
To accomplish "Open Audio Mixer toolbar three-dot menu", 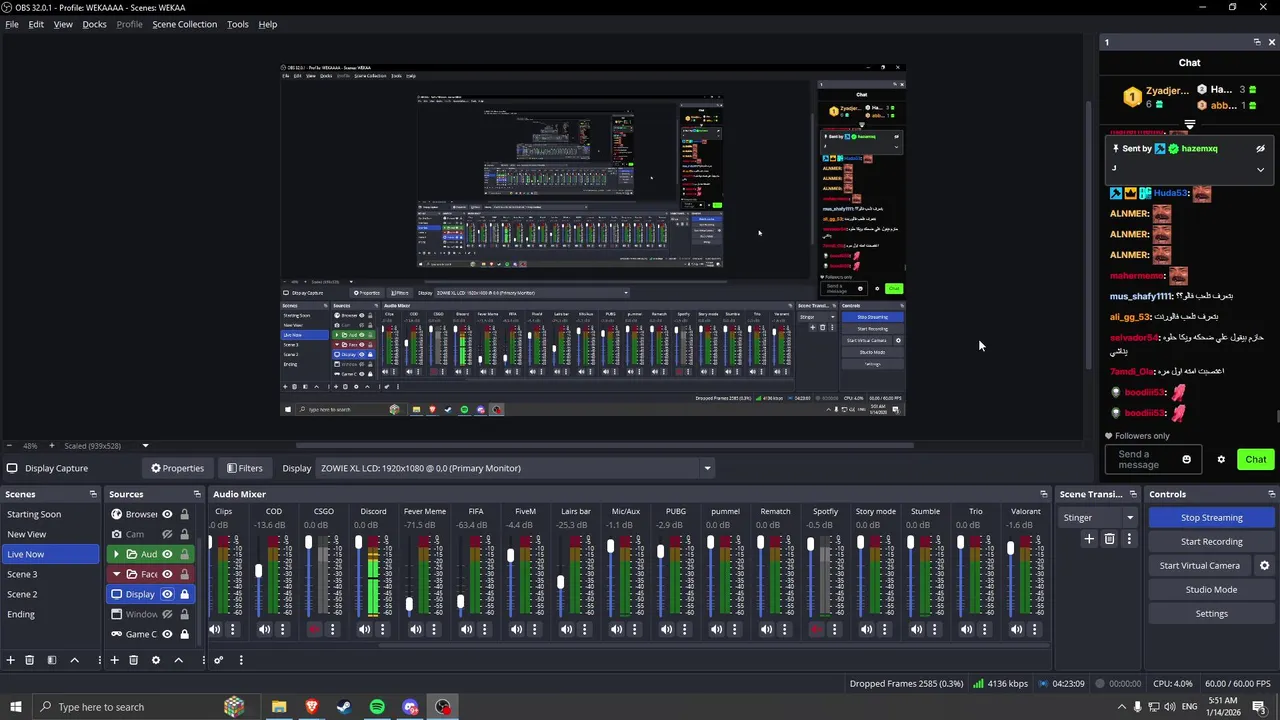I will point(240,660).
